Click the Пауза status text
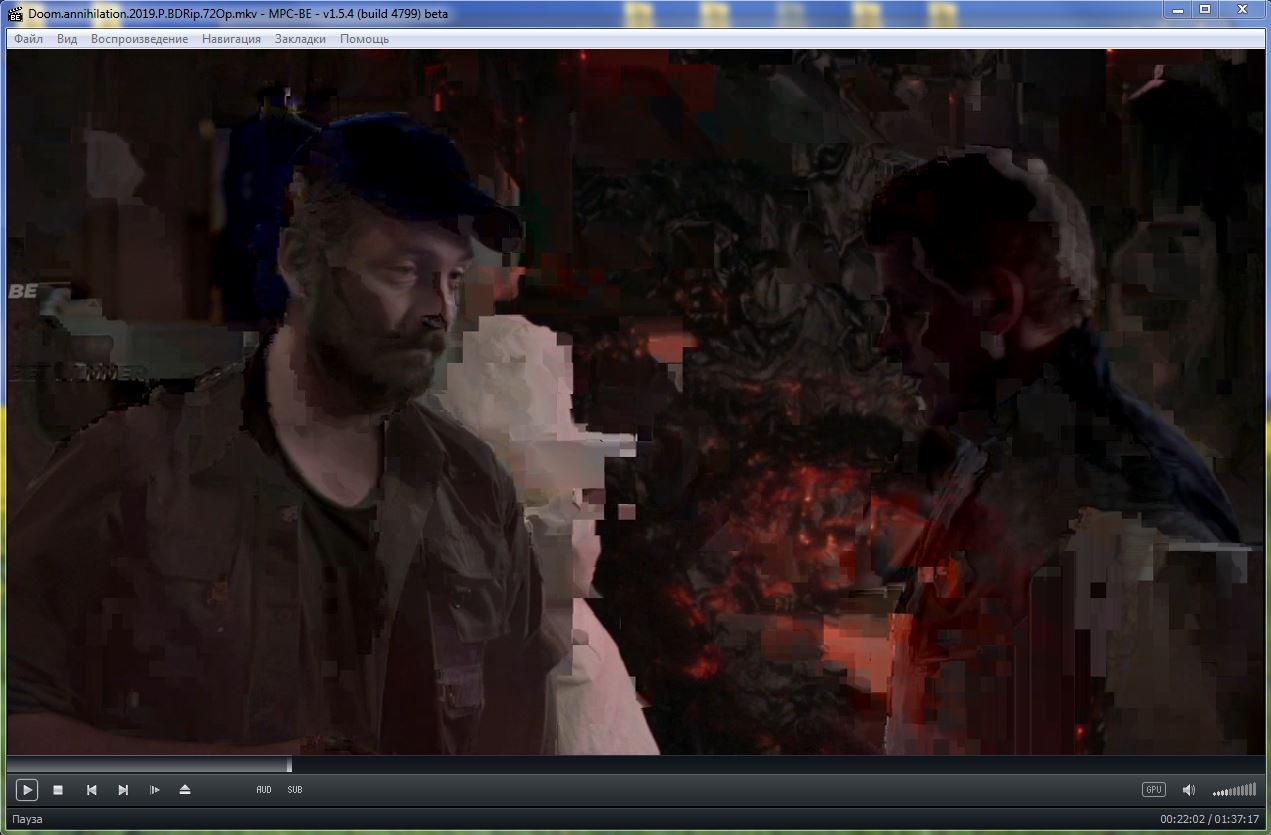Image resolution: width=1271 pixels, height=835 pixels. coord(28,819)
